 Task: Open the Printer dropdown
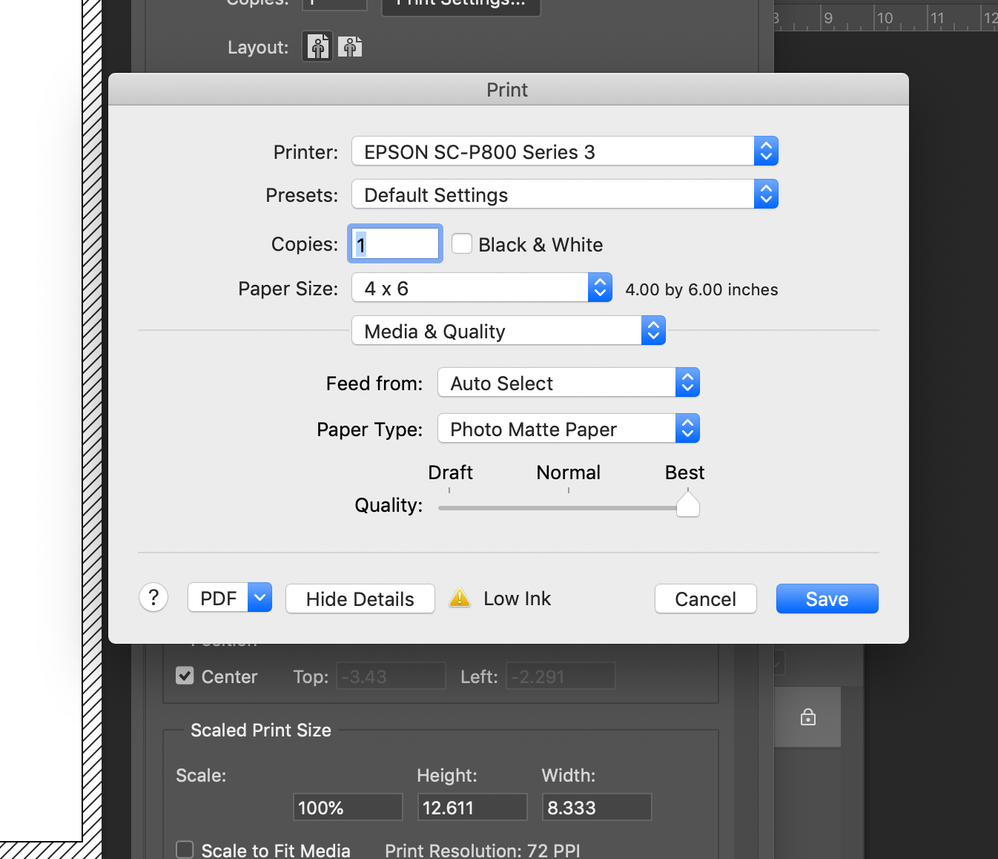coord(565,151)
